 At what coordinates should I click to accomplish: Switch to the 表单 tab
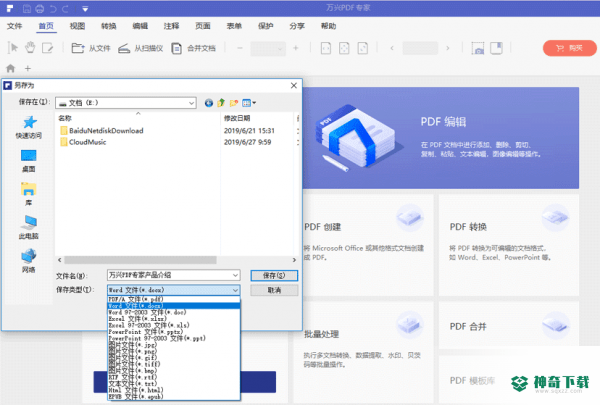pos(234,26)
